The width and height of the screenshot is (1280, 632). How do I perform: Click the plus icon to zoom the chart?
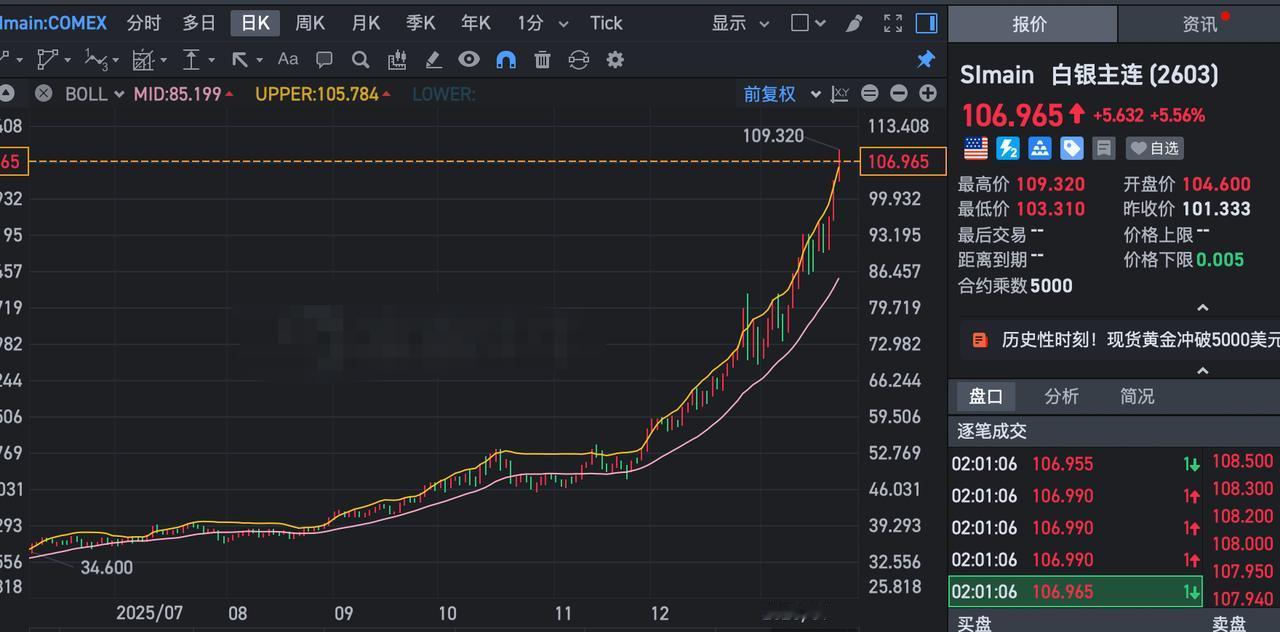(928, 93)
